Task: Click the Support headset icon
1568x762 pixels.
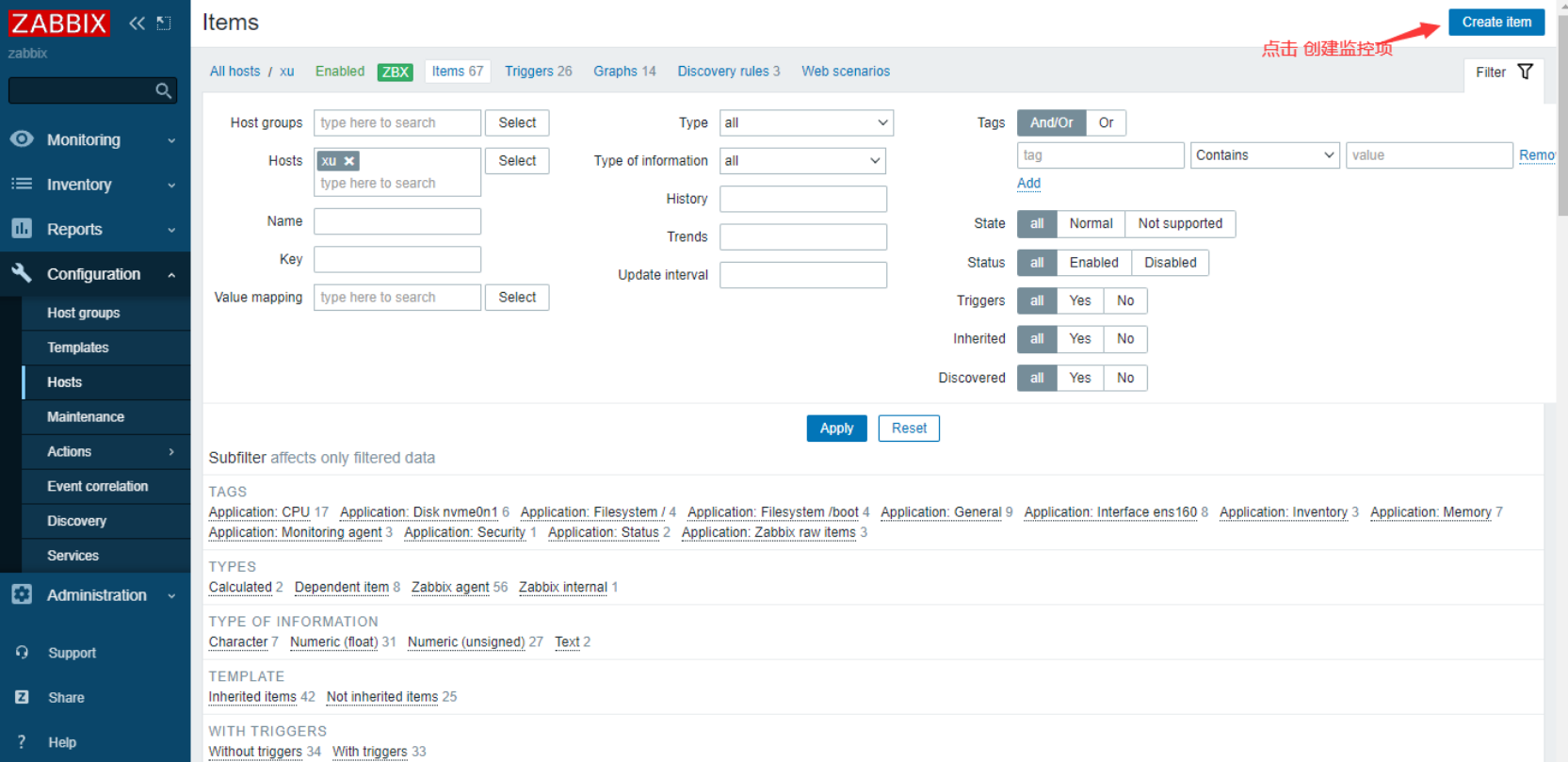Action: [x=22, y=653]
